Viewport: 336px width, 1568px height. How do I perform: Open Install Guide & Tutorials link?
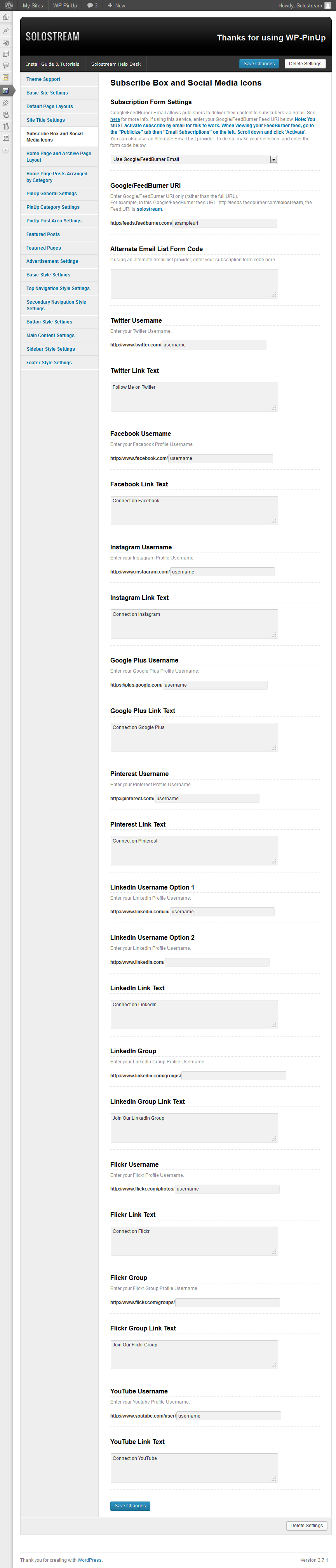pyautogui.click(x=52, y=64)
